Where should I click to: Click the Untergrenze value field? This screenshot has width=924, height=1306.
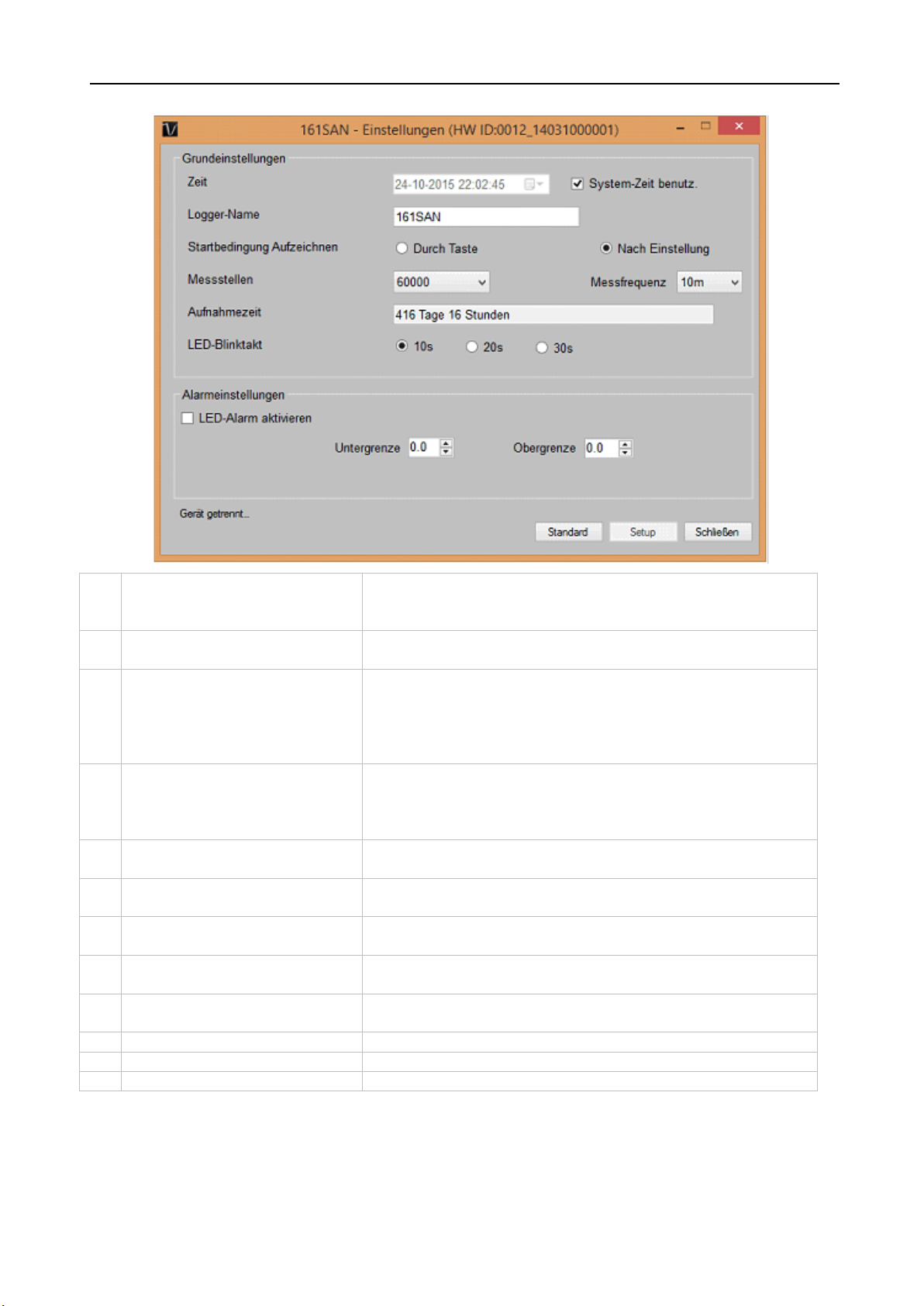(424, 447)
